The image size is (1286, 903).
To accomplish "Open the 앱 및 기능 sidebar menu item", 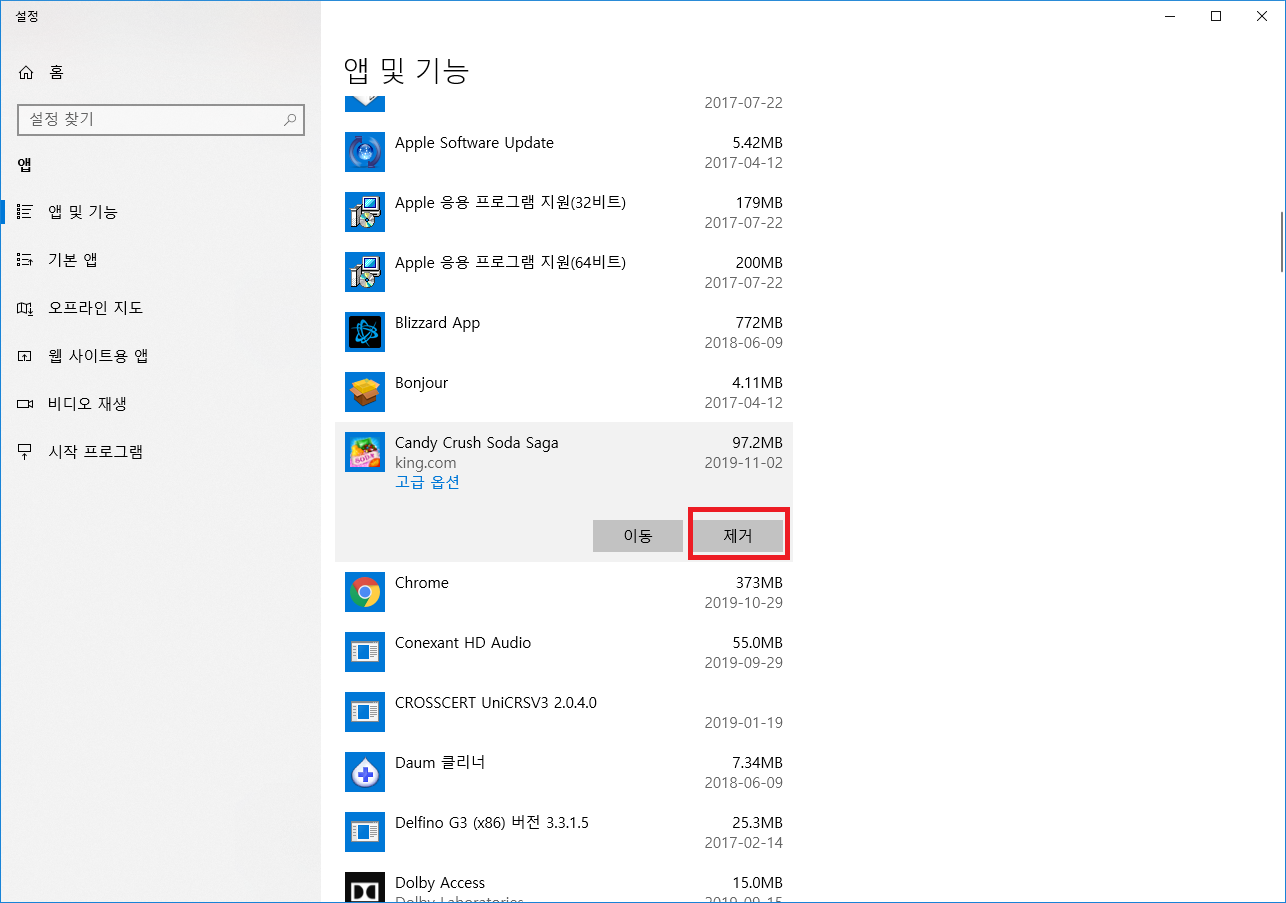I will [x=160, y=212].
